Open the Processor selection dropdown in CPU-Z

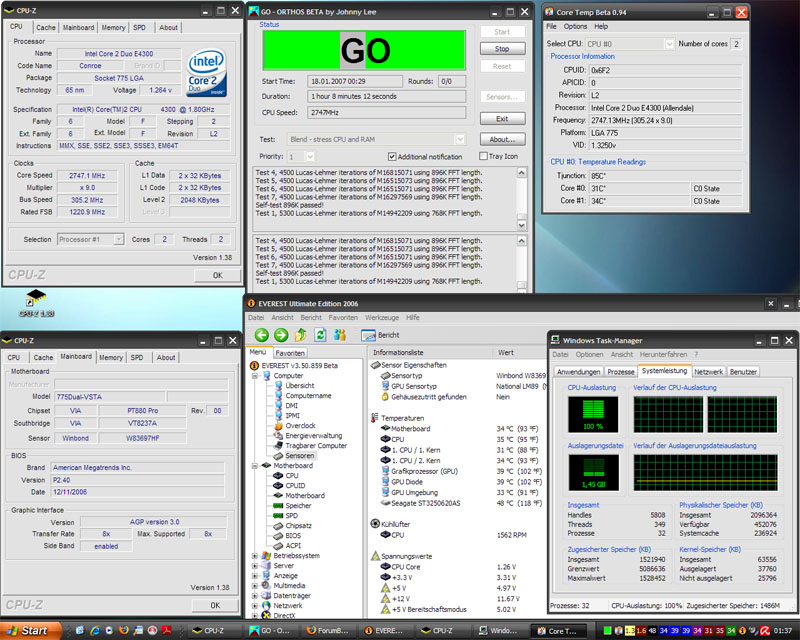click(118, 239)
